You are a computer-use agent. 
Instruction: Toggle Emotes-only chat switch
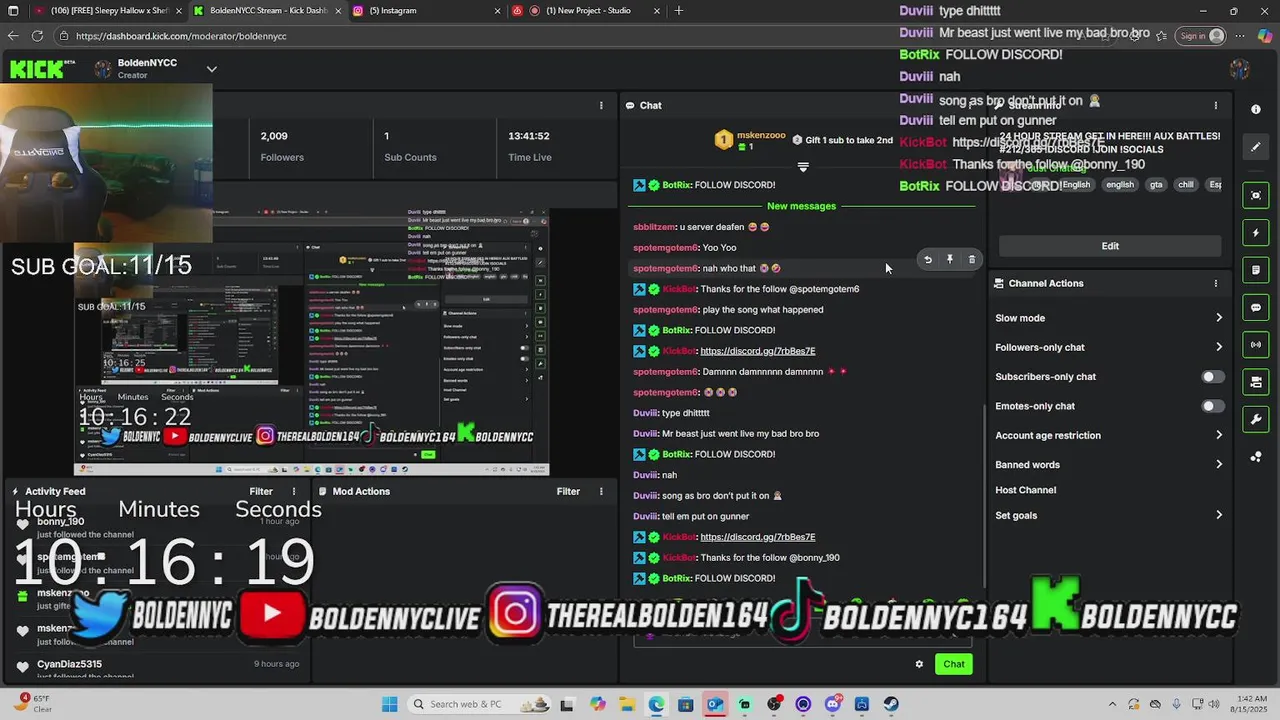click(1212, 406)
